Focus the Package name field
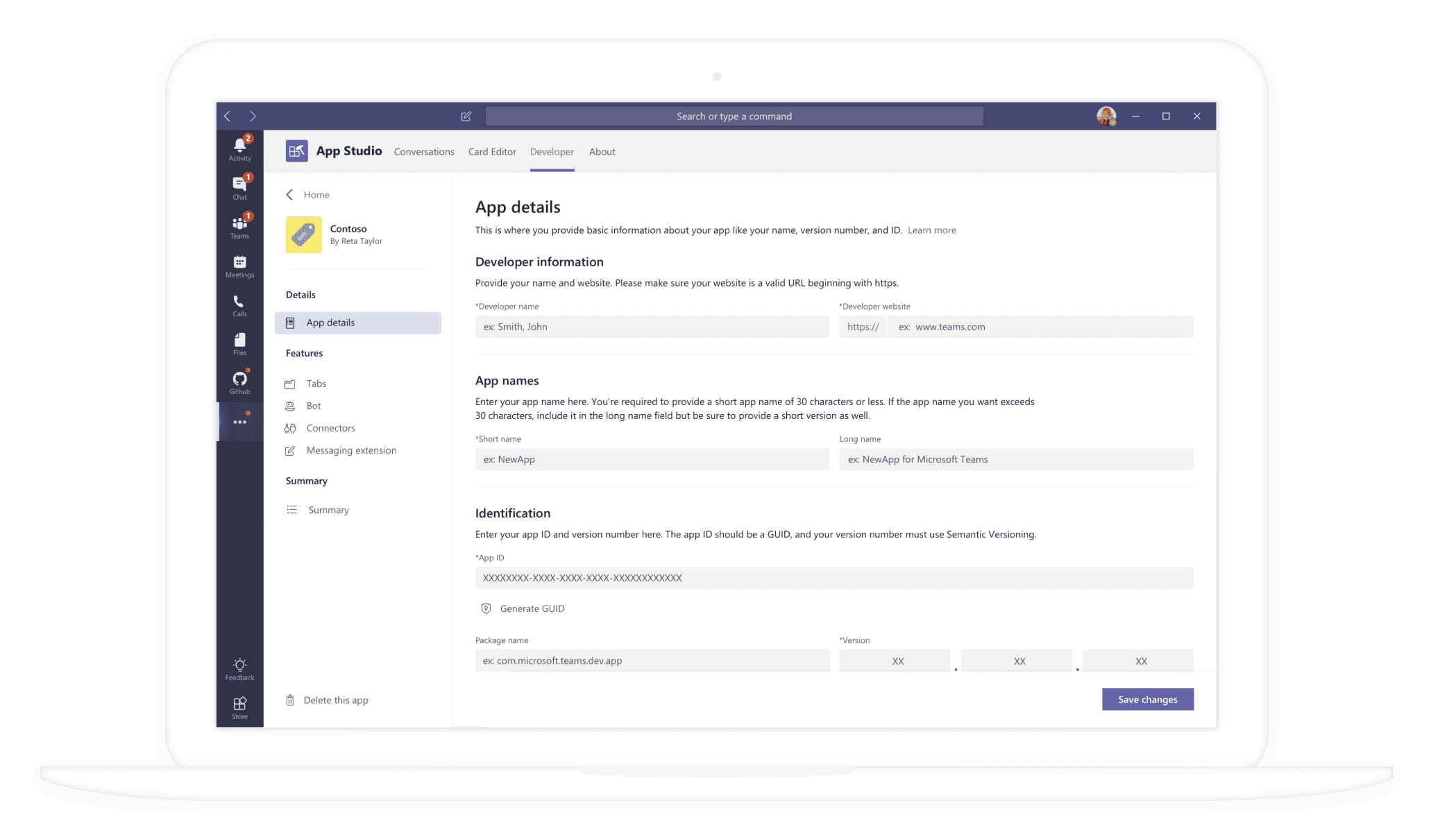 click(x=652, y=660)
